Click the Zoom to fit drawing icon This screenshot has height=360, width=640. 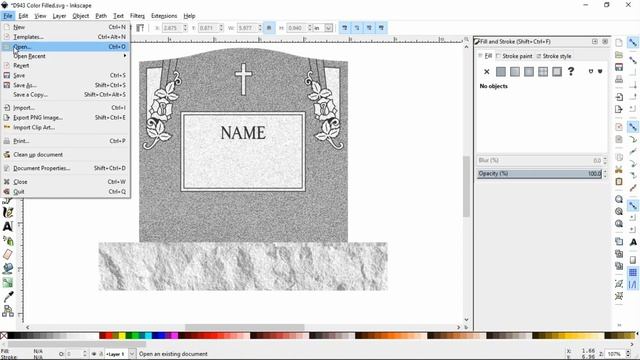click(x=619, y=211)
